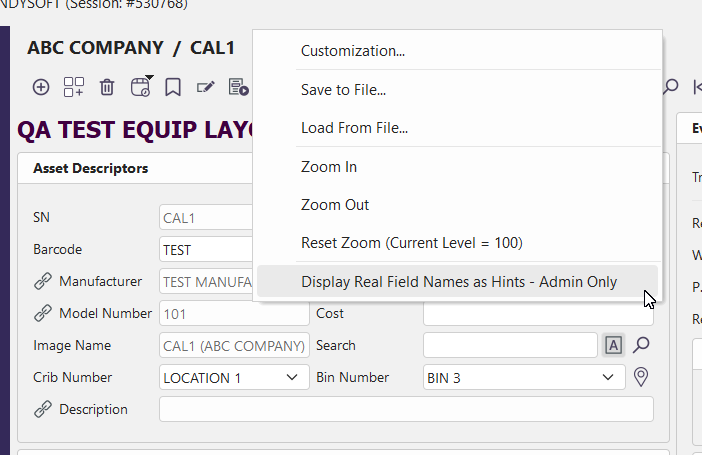This screenshot has width=702, height=455.
Task: Open the calendar schedule toolbar icon
Action: 140,87
